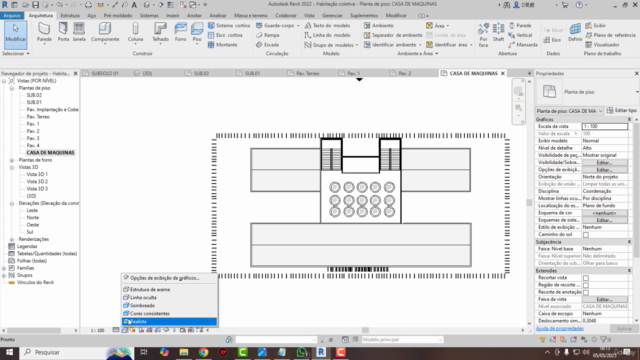640x360 pixels.
Task: Open the Visualizador tool
Action: click(x=602, y=45)
